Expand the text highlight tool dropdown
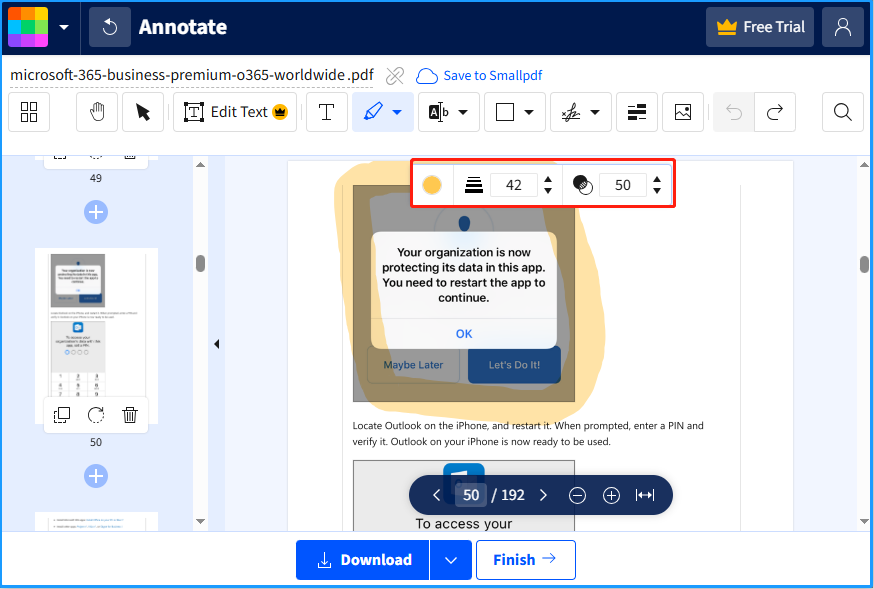 pos(463,112)
